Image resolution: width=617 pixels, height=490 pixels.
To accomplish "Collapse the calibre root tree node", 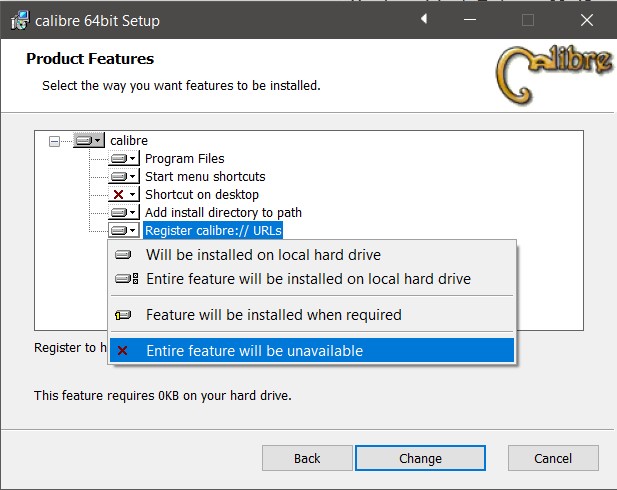I will coord(55,141).
